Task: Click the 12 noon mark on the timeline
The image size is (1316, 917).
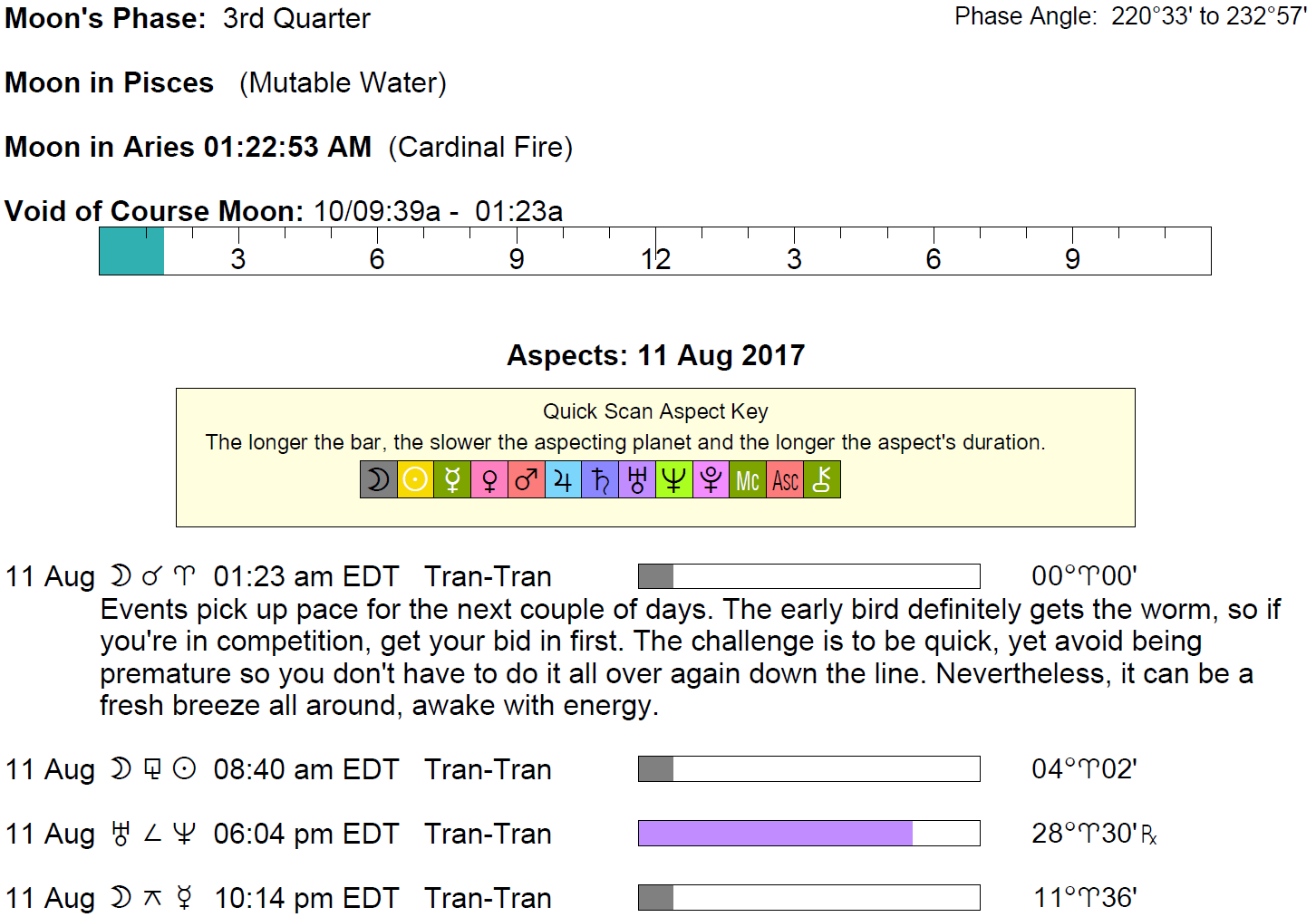Action: [x=655, y=258]
